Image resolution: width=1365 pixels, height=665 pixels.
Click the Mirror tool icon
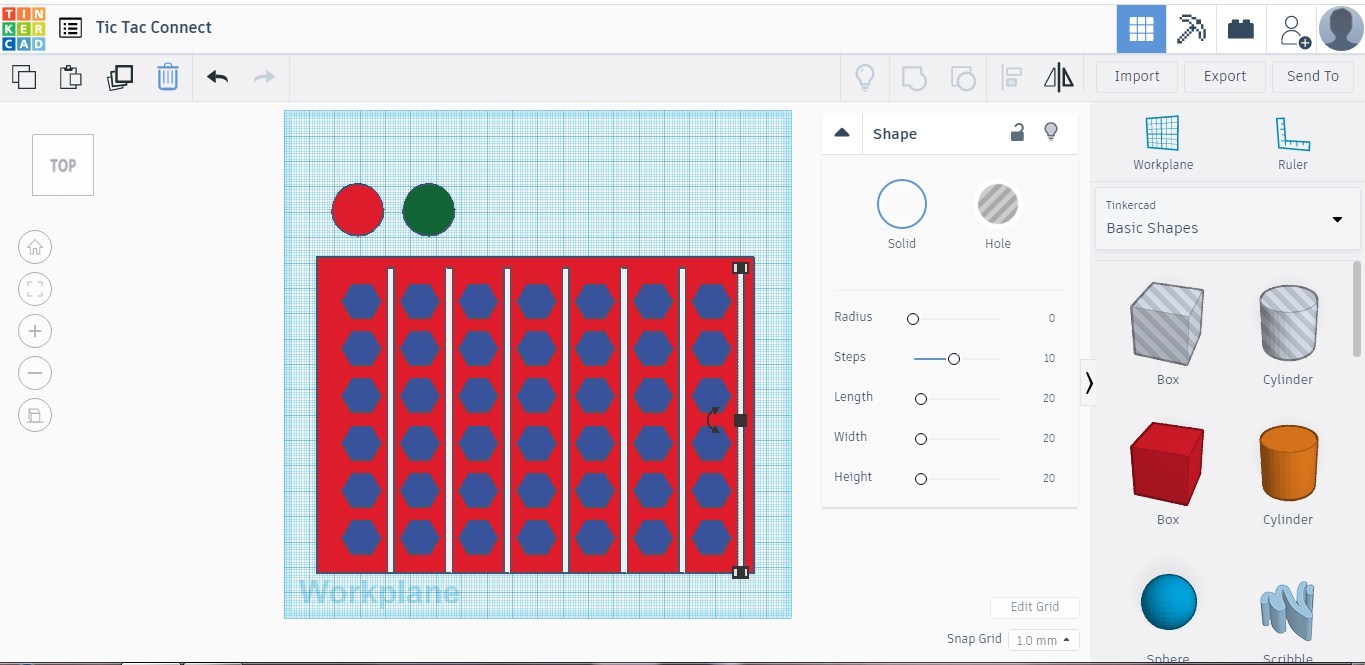(x=1059, y=77)
